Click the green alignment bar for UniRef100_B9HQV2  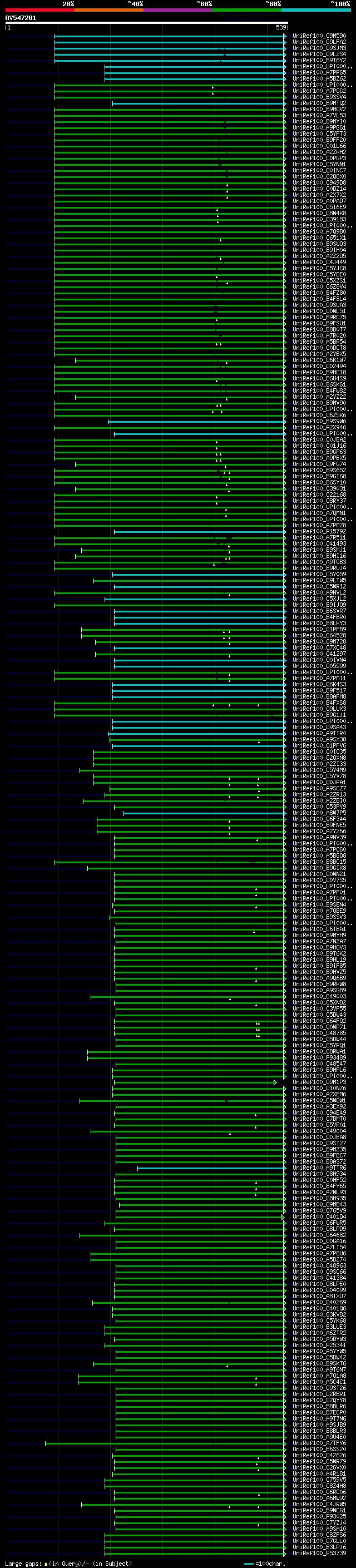tap(170, 109)
